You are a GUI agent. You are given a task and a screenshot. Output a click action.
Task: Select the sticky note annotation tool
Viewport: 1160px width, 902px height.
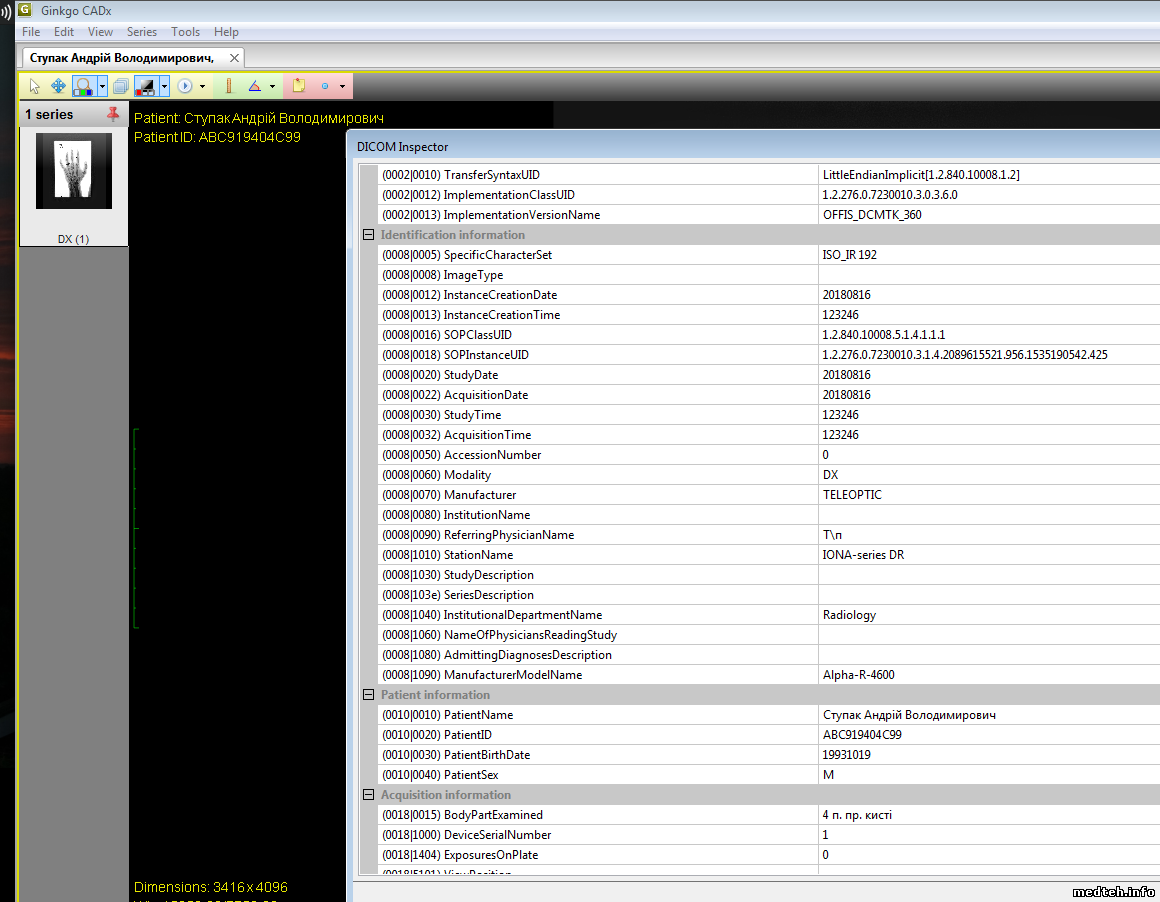[298, 86]
